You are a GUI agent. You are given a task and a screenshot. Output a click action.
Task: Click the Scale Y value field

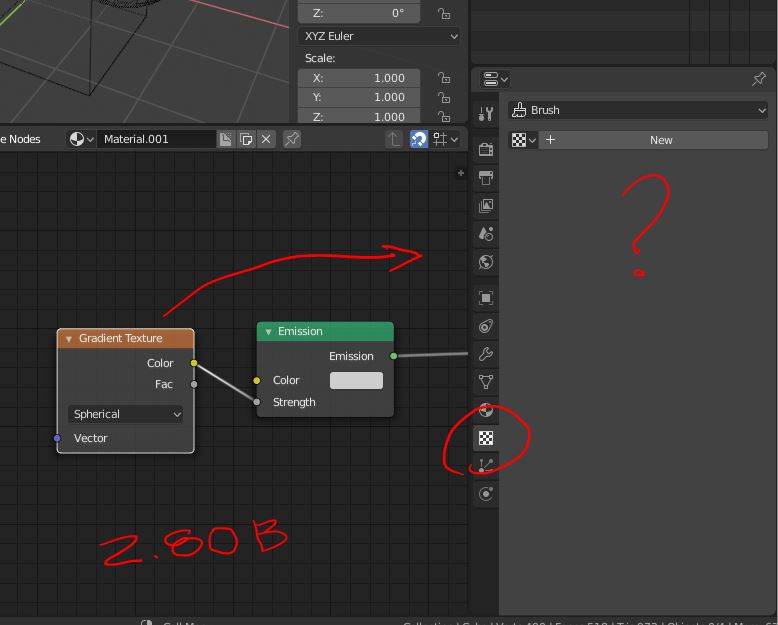359,97
